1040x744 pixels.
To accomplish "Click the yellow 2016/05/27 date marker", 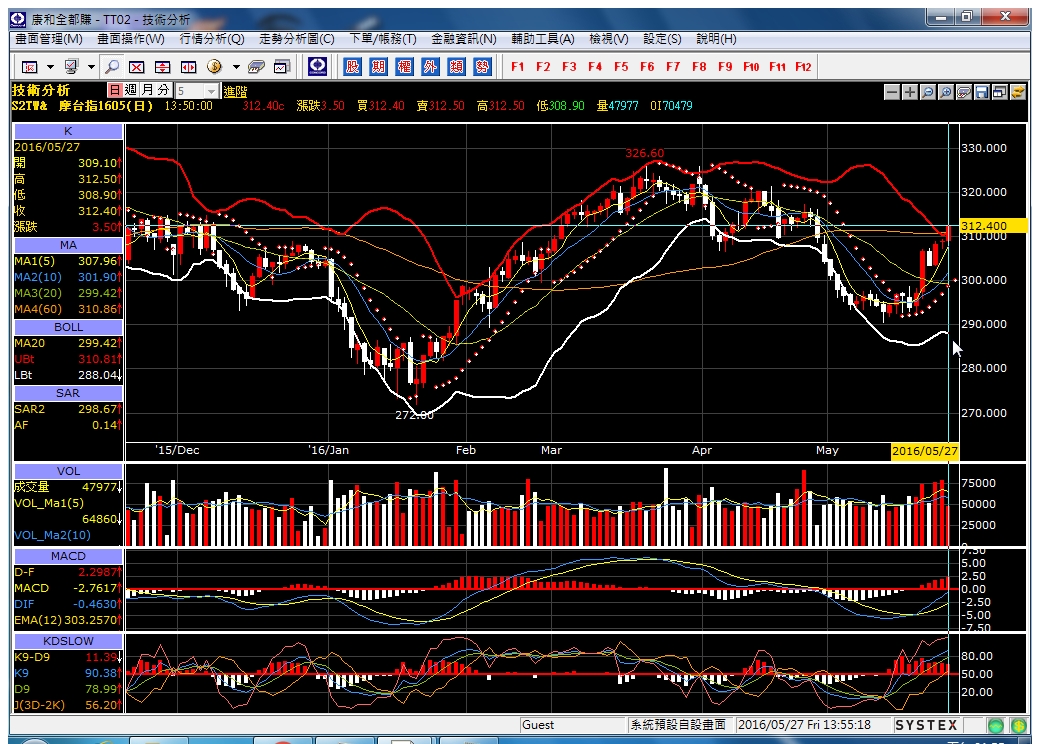I will pyautogui.click(x=925, y=451).
